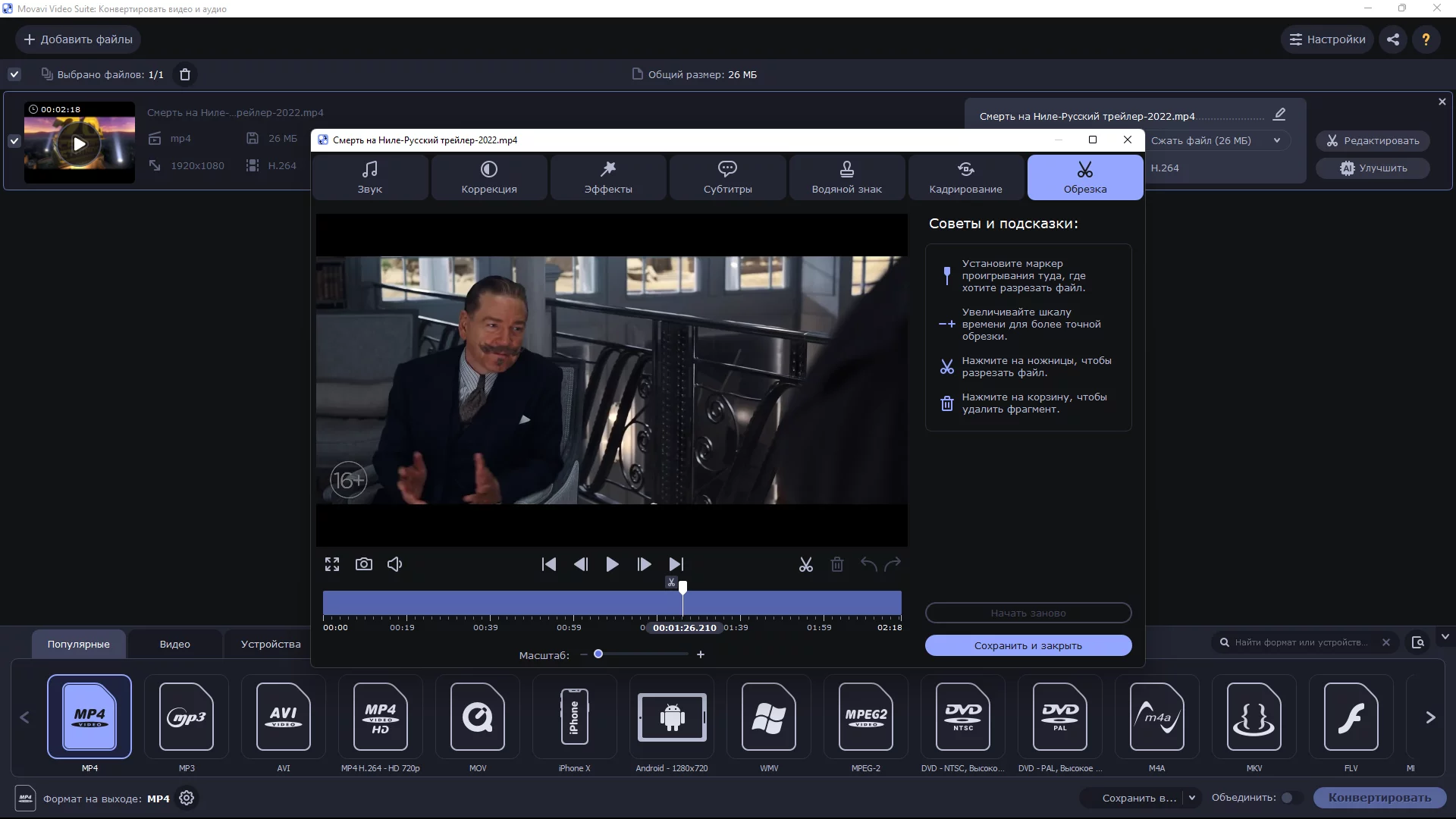Select the WMV format preset
This screenshot has width=1456, height=819.
click(x=769, y=717)
